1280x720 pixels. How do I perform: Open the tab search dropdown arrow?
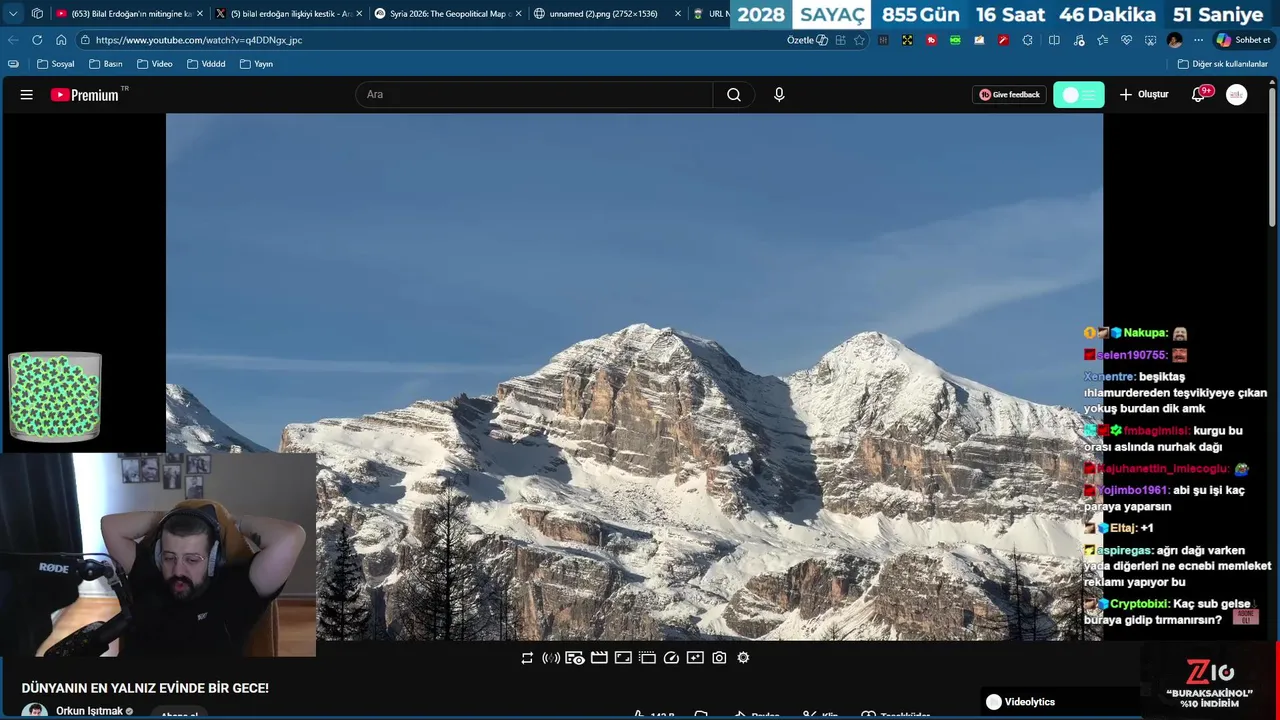[13, 14]
